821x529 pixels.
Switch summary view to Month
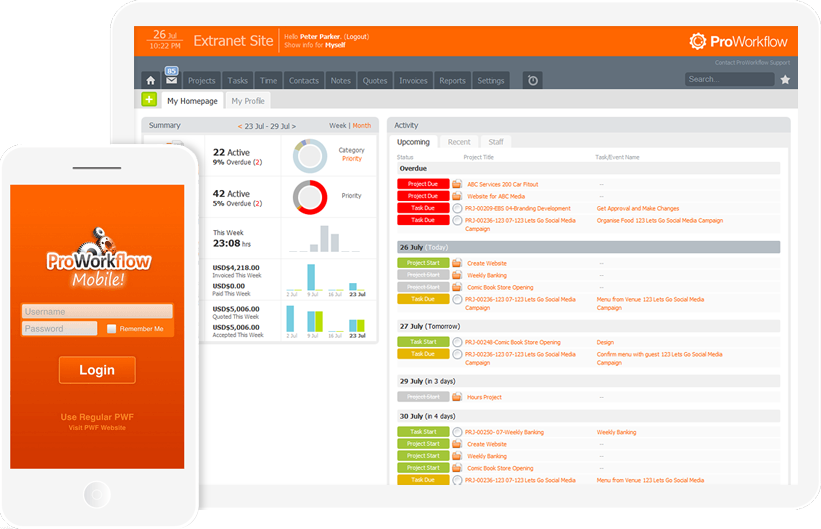tap(361, 126)
